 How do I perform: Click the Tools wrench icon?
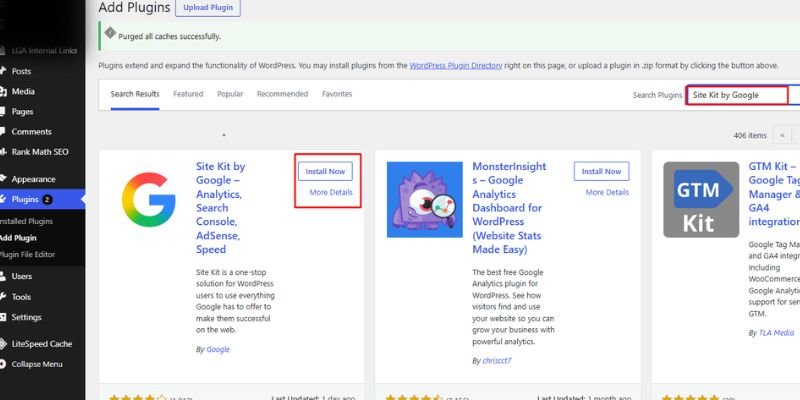[3, 296]
